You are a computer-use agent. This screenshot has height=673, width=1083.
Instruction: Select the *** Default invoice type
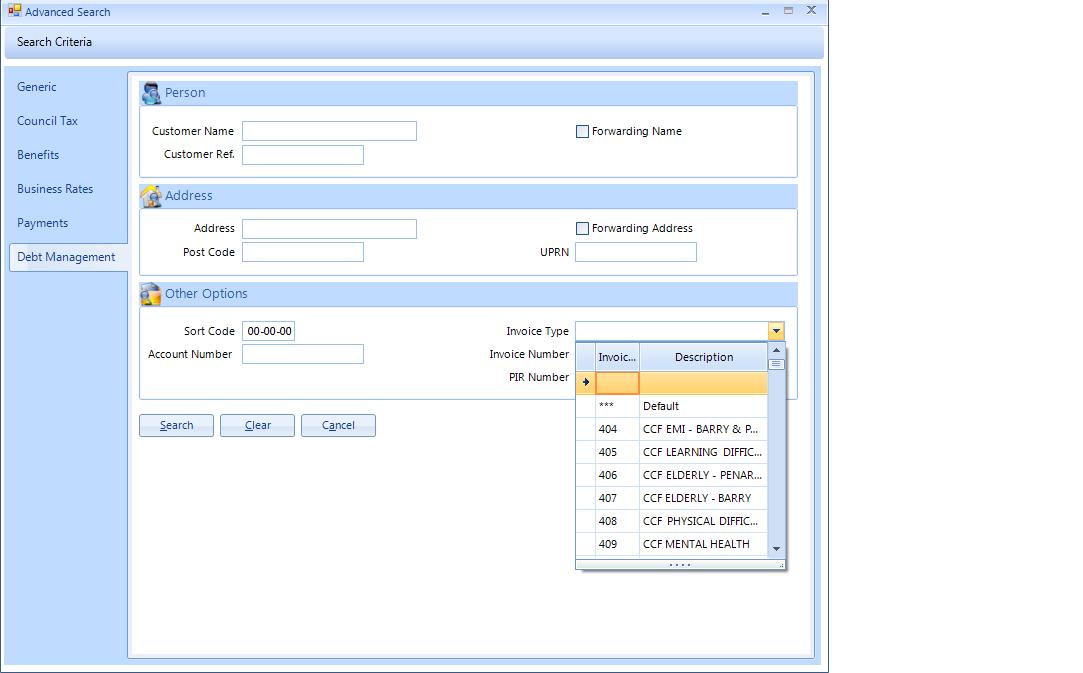pos(672,406)
